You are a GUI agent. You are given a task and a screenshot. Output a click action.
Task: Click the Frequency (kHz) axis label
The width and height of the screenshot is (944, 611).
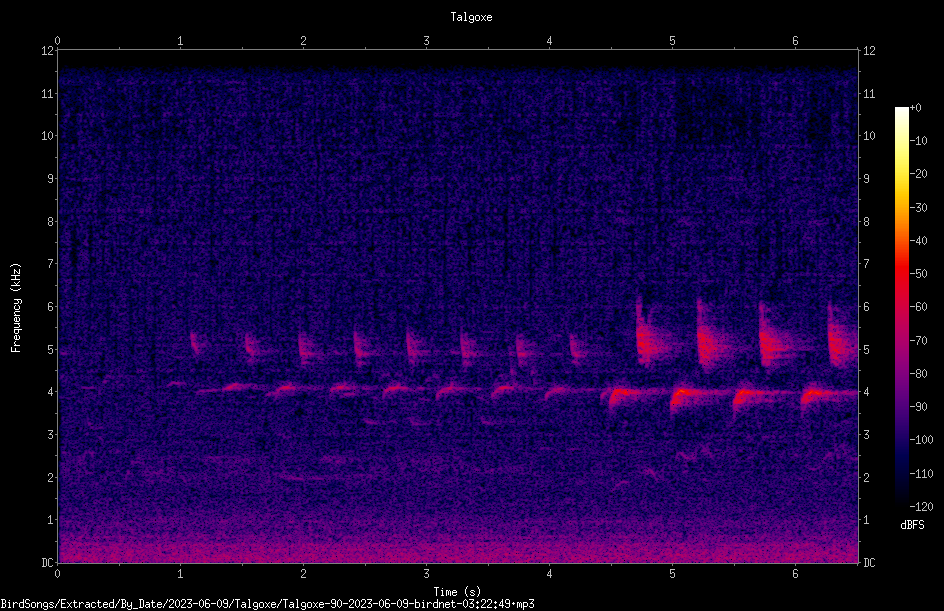tap(16, 307)
